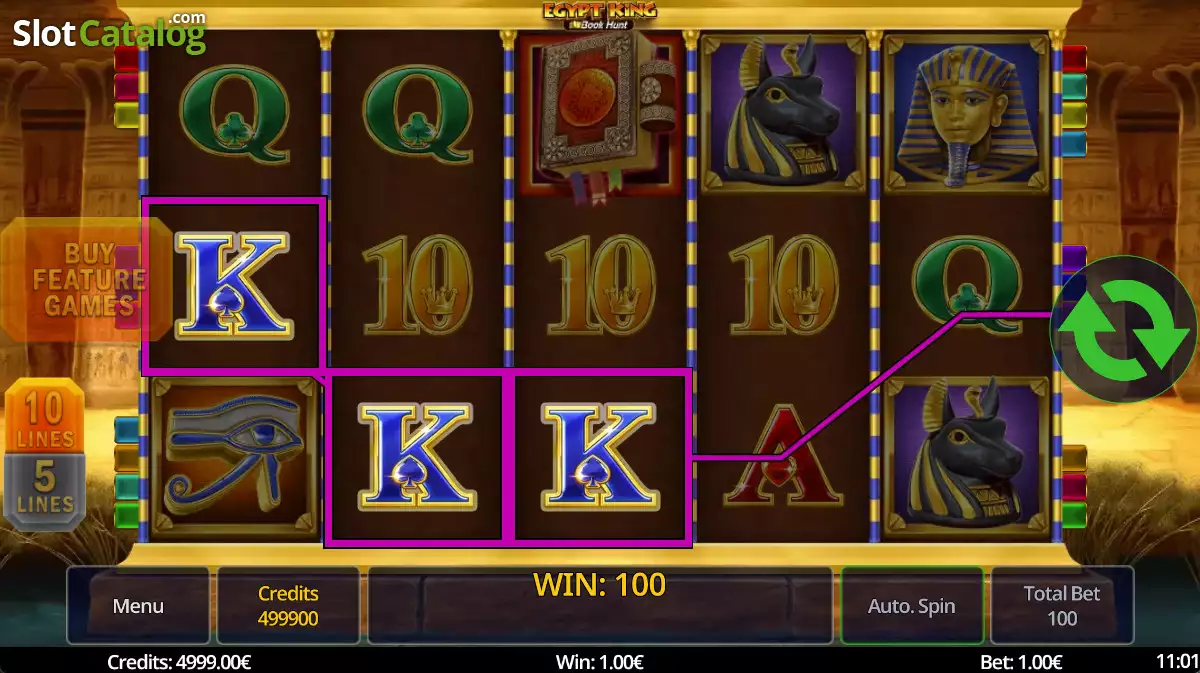Click the yellow payline marker at top left
The height and width of the screenshot is (673, 1200).
(127, 116)
